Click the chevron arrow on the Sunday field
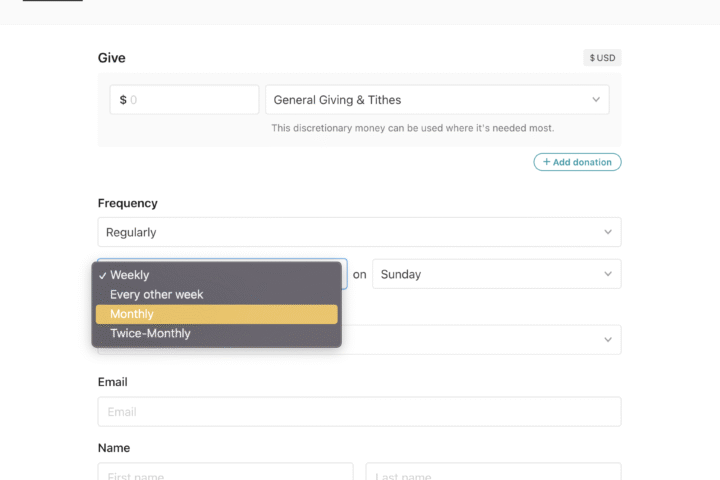This screenshot has width=720, height=480. (608, 274)
